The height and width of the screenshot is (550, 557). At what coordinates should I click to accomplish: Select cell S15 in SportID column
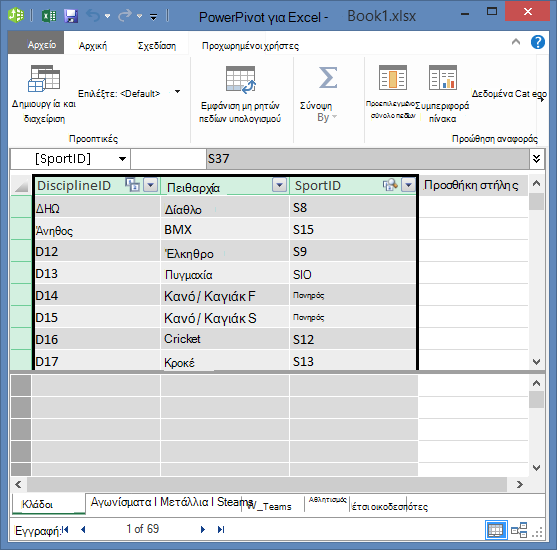tap(353, 230)
